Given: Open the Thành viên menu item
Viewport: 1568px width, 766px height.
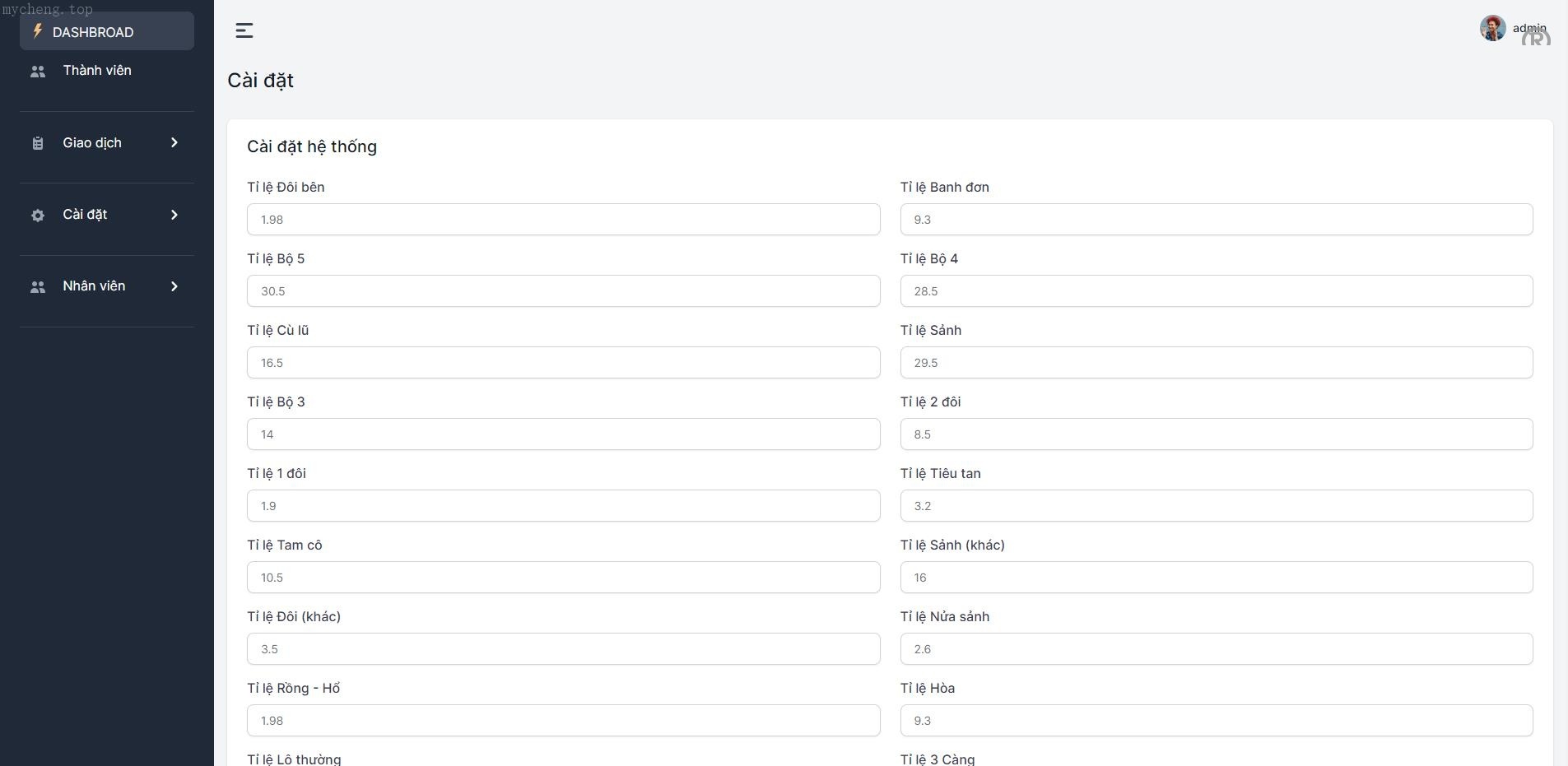Looking at the screenshot, I should [97, 71].
